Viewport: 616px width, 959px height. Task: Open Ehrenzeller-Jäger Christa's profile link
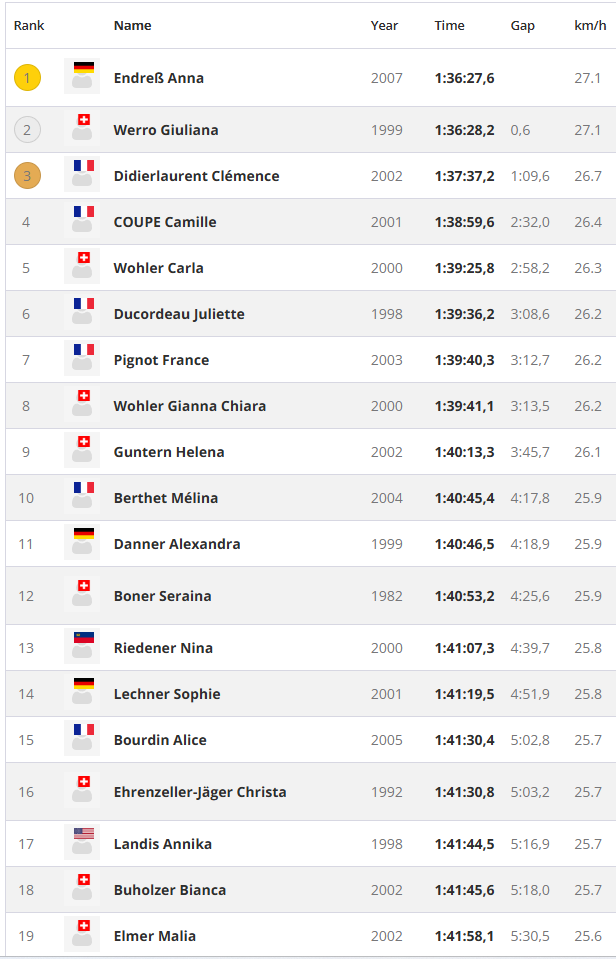pyautogui.click(x=200, y=792)
